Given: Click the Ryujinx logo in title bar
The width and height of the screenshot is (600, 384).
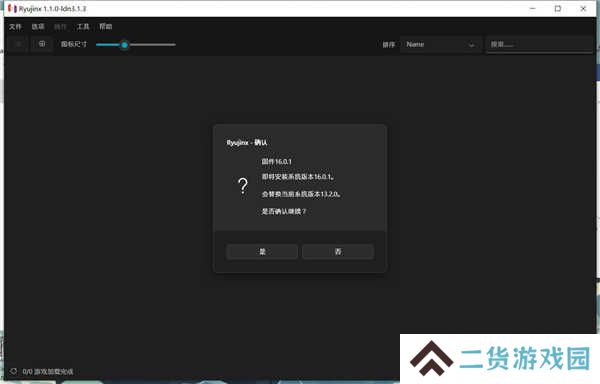Looking at the screenshot, I should (x=12, y=8).
